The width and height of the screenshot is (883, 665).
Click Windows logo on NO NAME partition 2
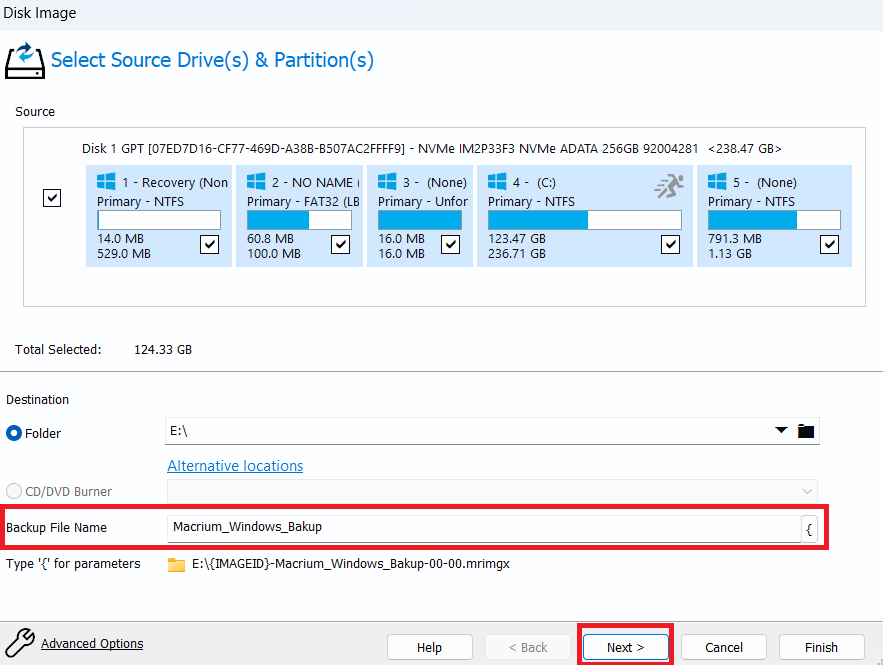click(x=256, y=181)
